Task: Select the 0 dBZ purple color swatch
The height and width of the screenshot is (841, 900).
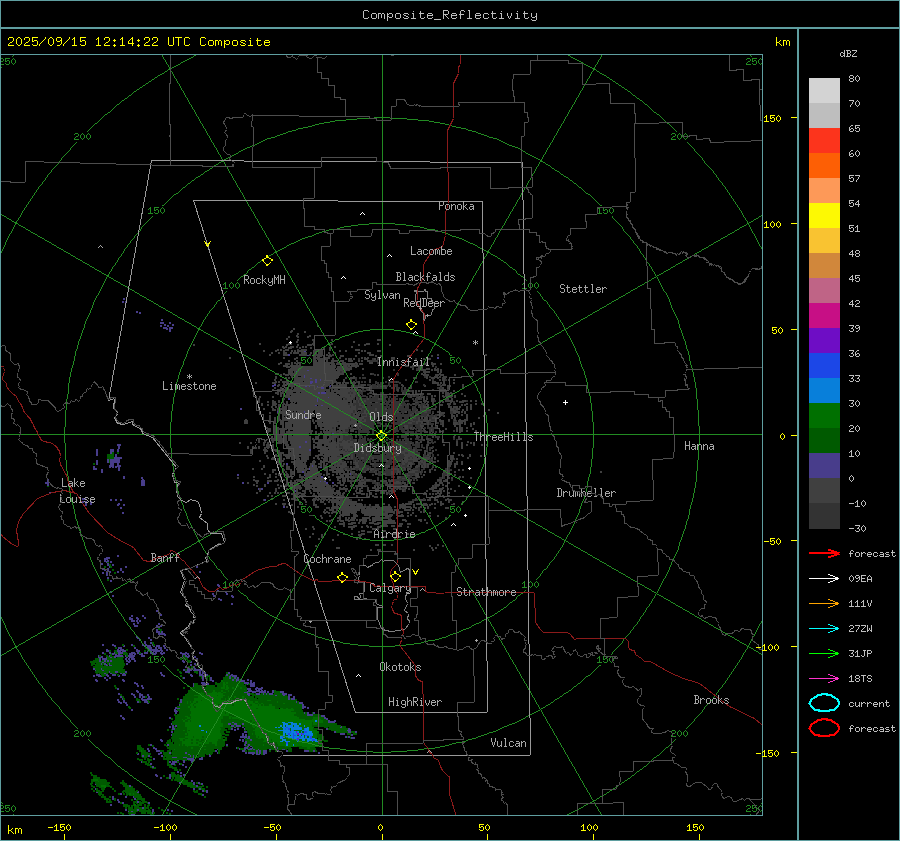Action: [824, 466]
